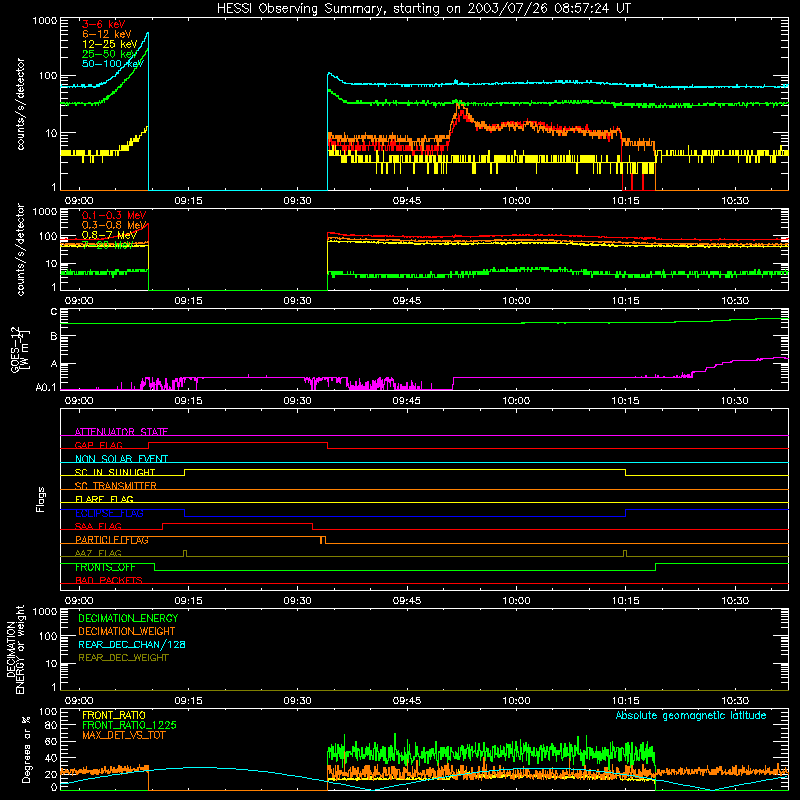The image size is (800, 800).
Task: Click the 09:45 tick label under keV panel
Action: click(x=407, y=201)
